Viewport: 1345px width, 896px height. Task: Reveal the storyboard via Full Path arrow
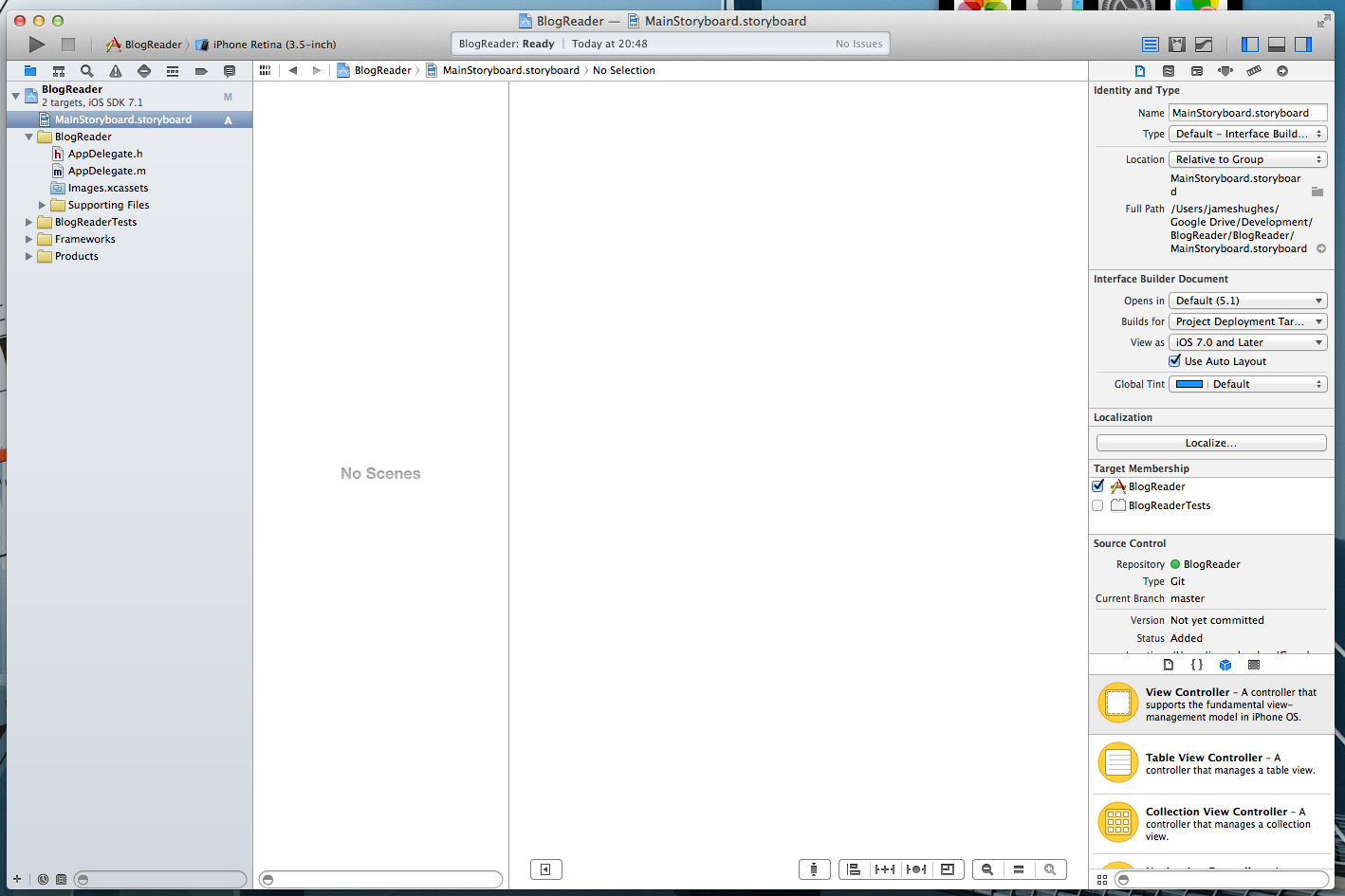pos(1321,248)
